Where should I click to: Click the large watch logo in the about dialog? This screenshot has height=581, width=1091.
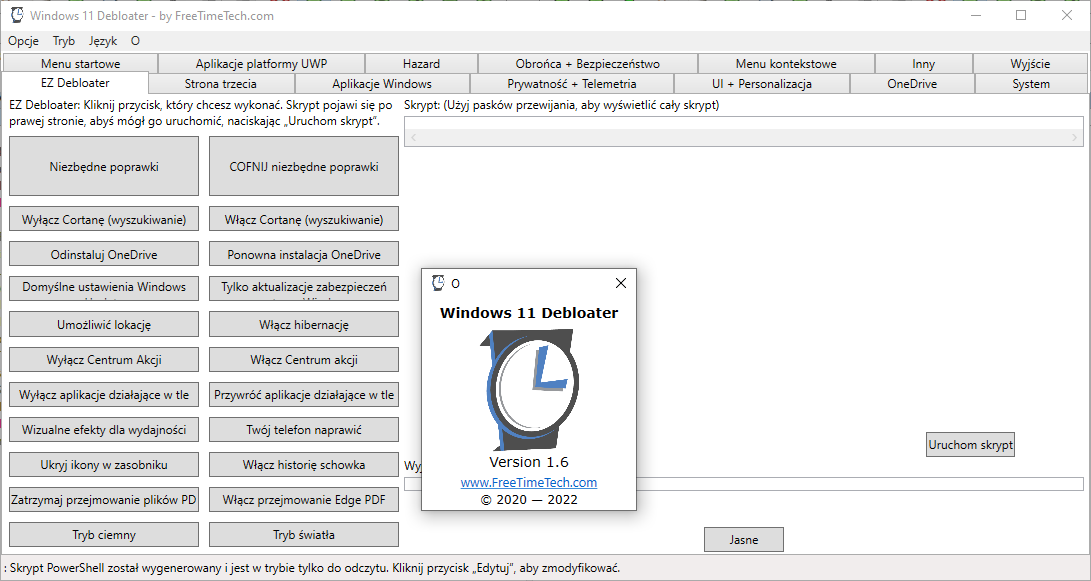(x=529, y=390)
